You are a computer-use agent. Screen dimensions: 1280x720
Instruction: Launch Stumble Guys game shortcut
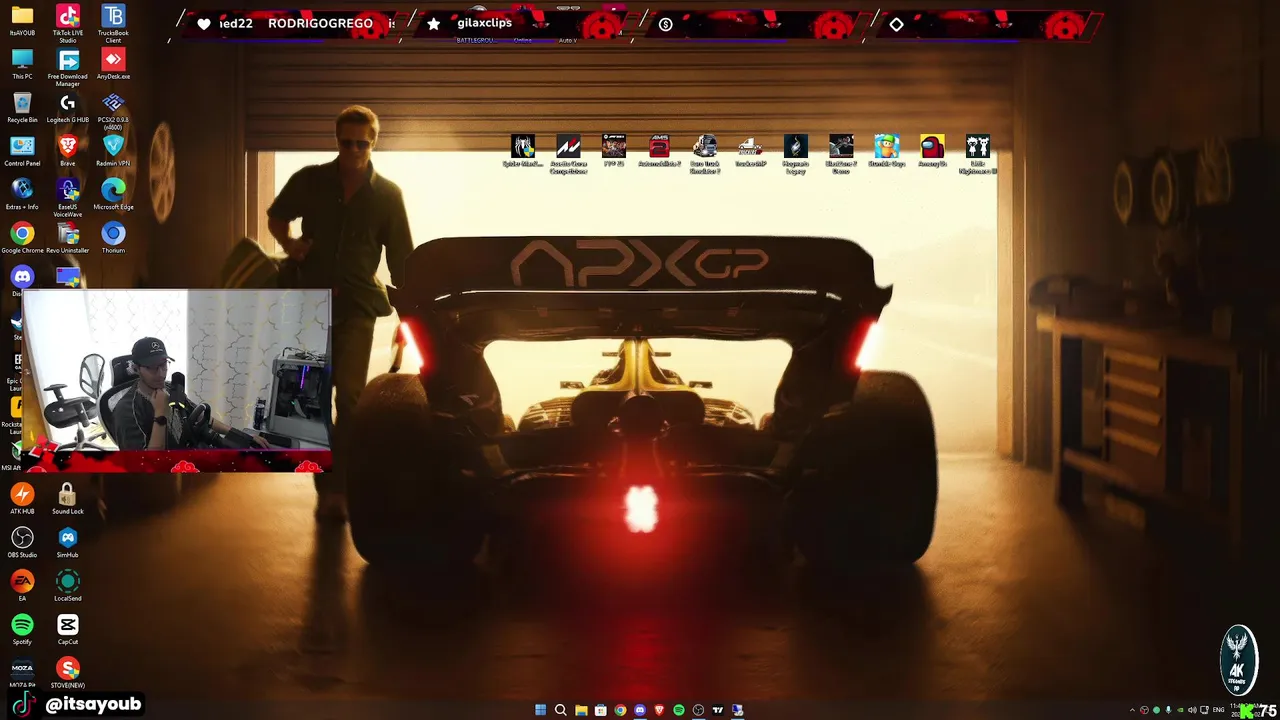[x=886, y=151]
